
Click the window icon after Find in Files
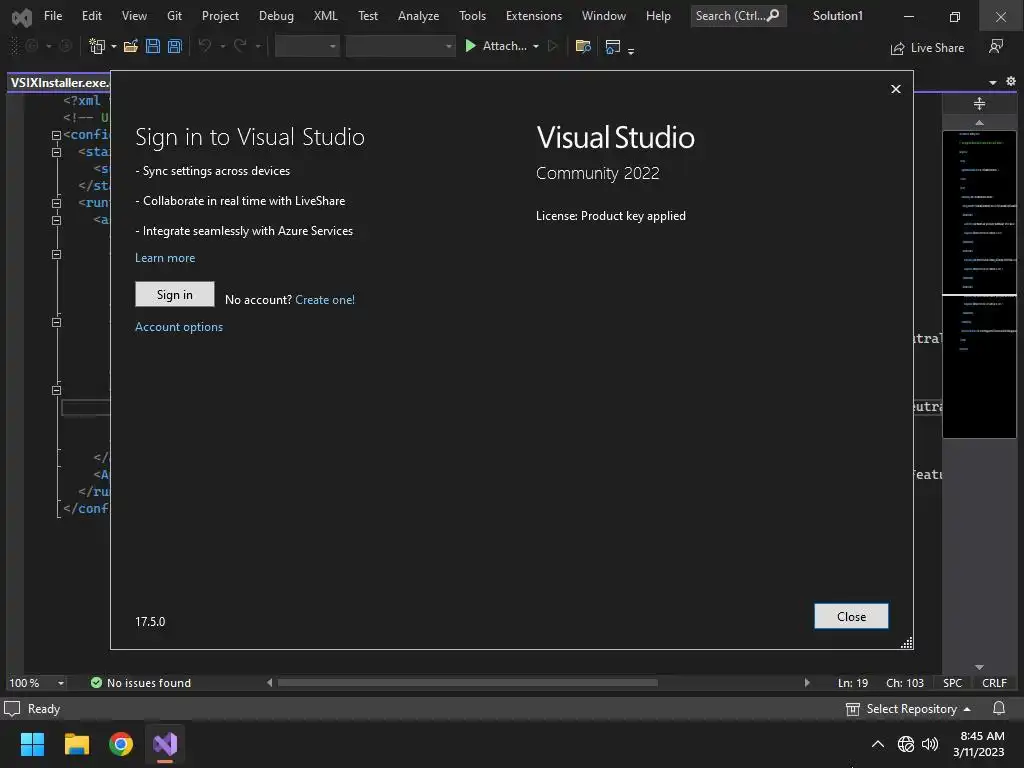click(x=613, y=46)
